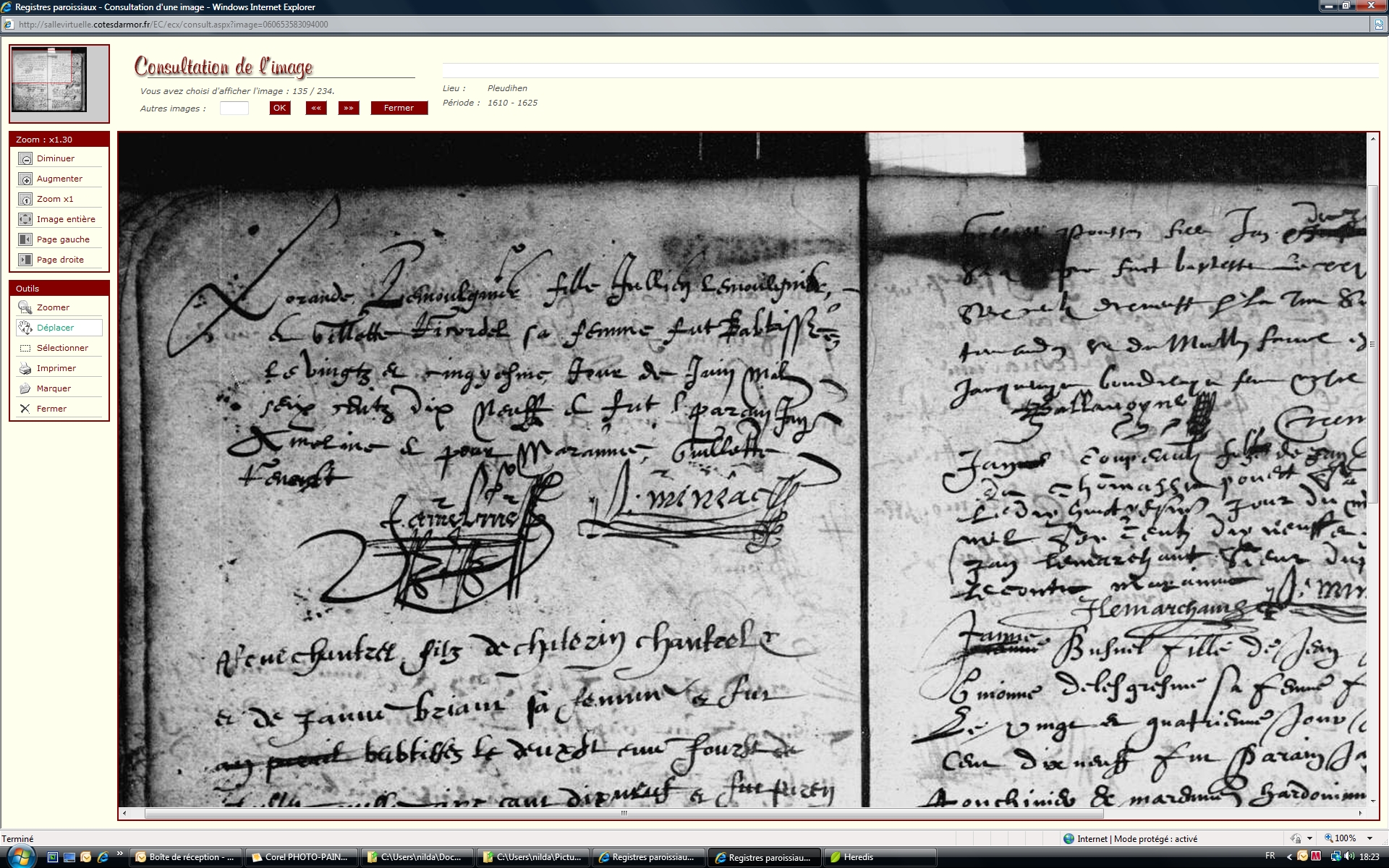The image size is (1389, 868).
Task: Click the Augmenter zoom-in icon
Action: pos(25,179)
